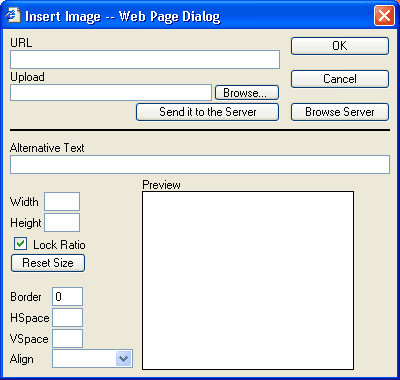Click the Height input box
The width and height of the screenshot is (400, 380).
(x=62, y=223)
